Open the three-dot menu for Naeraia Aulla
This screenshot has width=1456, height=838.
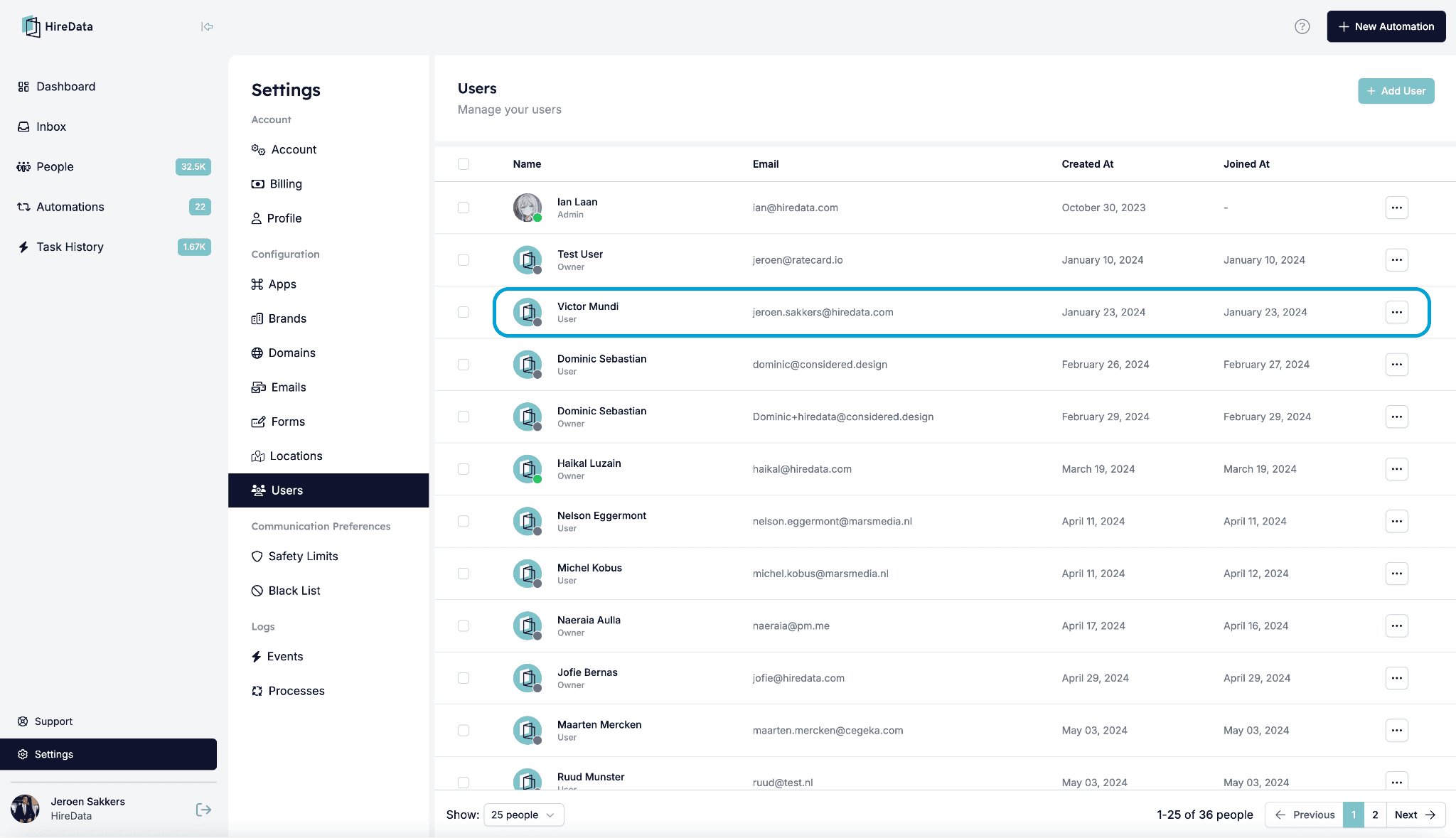(x=1396, y=625)
